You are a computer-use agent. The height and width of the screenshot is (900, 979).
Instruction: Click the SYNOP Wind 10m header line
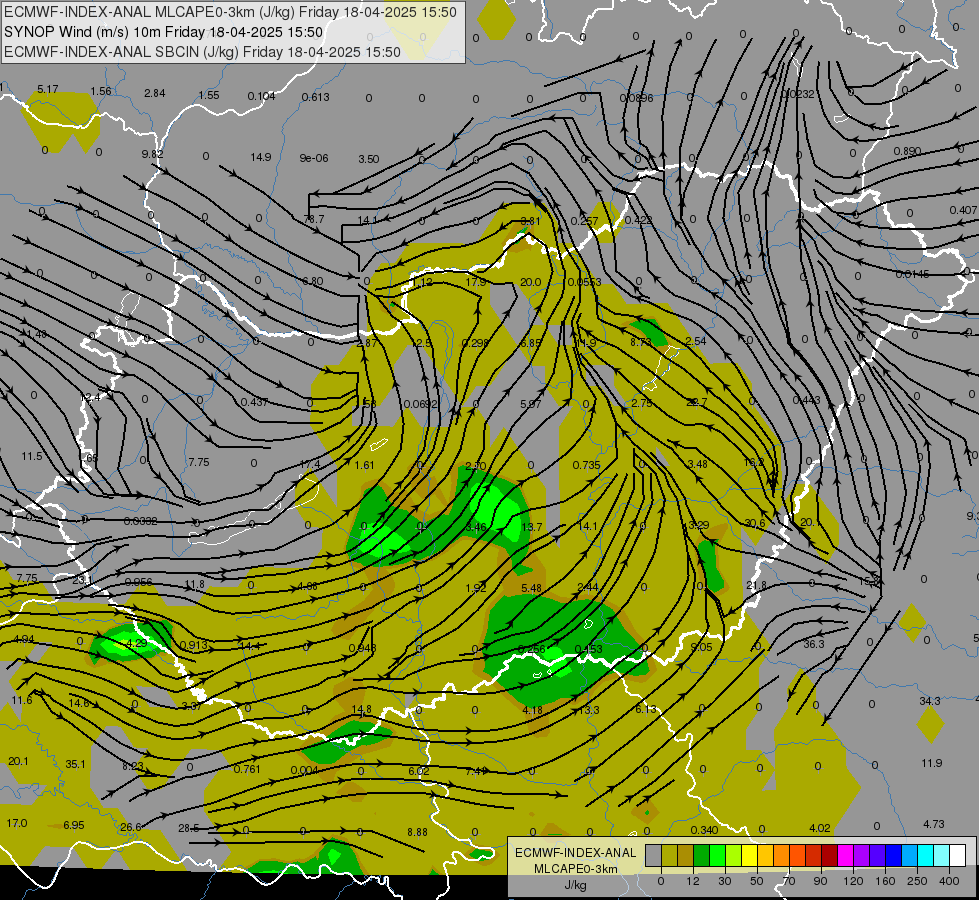click(x=164, y=32)
